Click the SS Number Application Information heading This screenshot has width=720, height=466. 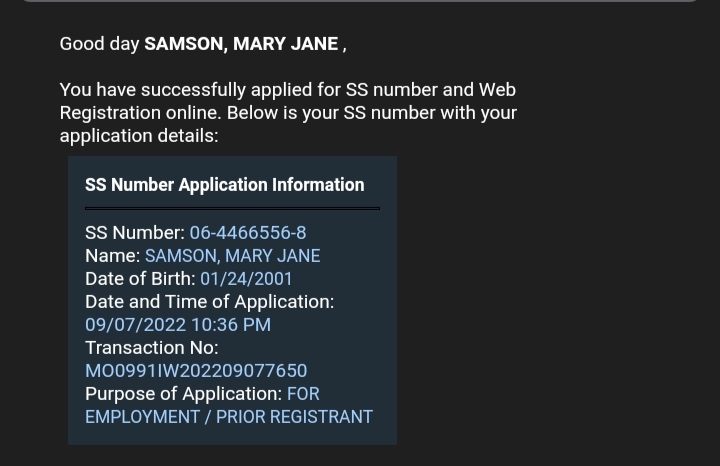[x=224, y=185]
